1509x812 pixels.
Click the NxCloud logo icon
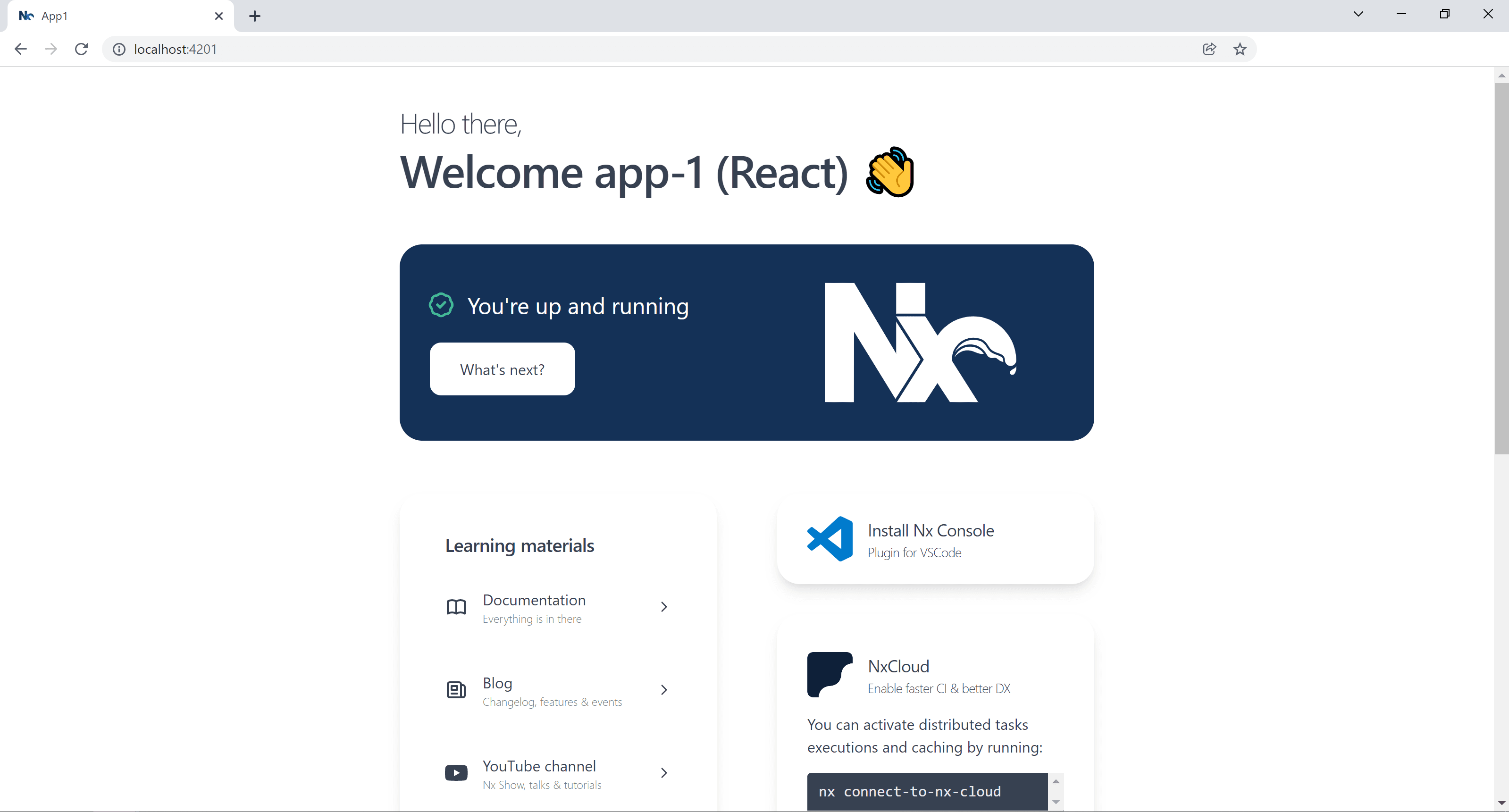830,675
